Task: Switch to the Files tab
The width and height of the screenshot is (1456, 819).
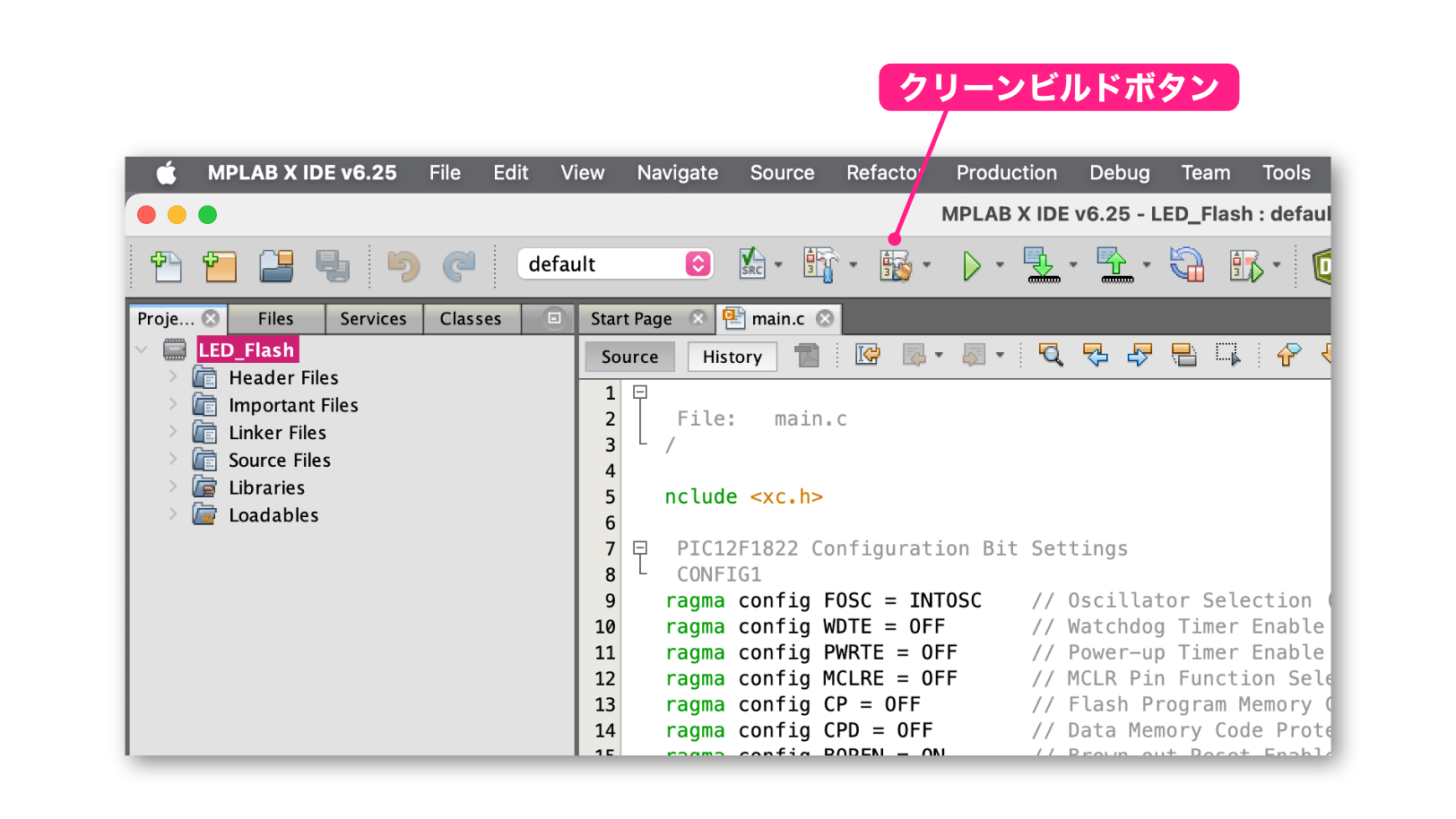Action: click(275, 319)
